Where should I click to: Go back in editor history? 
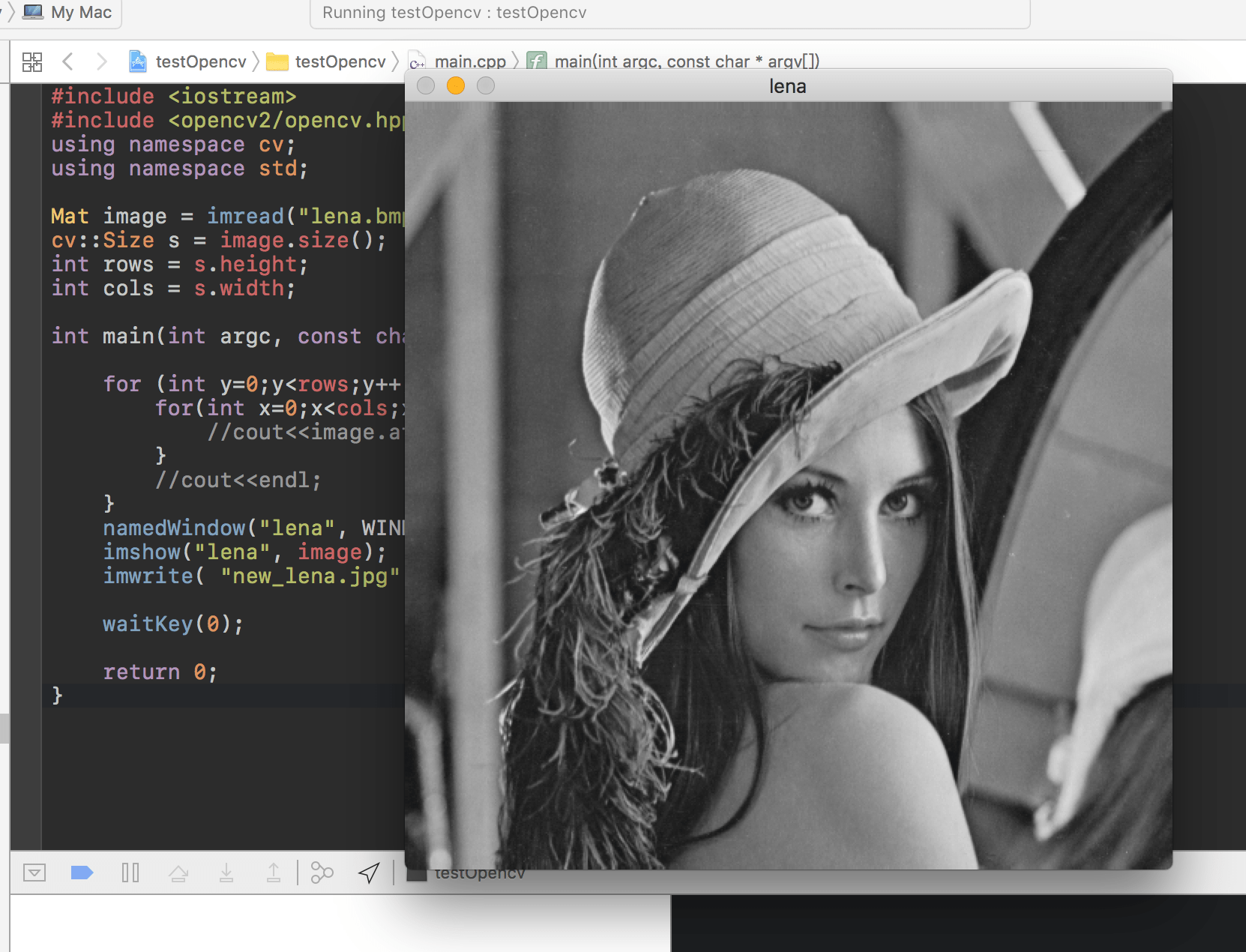(67, 61)
